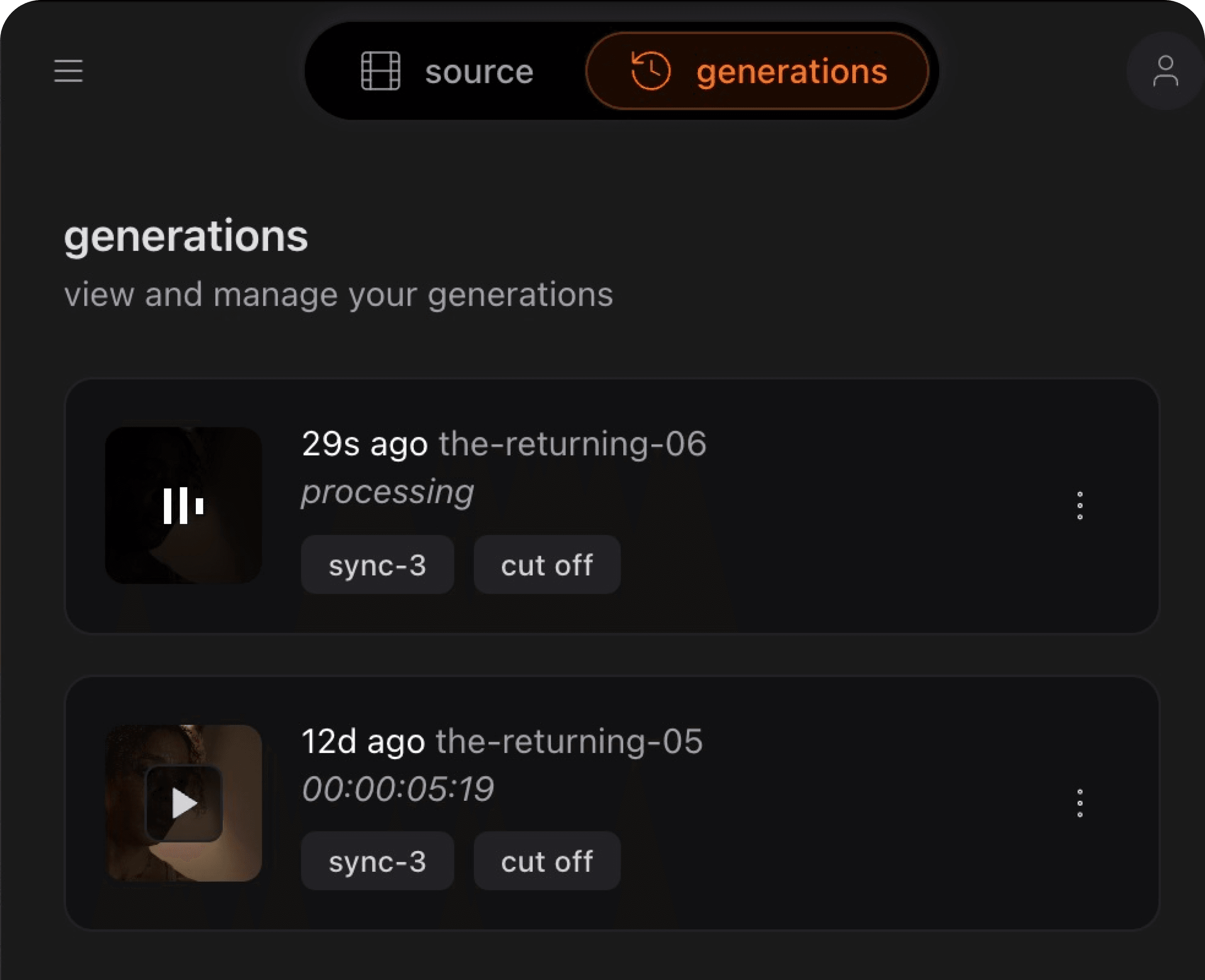Play the the-returning-05 video
The width and height of the screenshot is (1205, 980).
coord(183,803)
